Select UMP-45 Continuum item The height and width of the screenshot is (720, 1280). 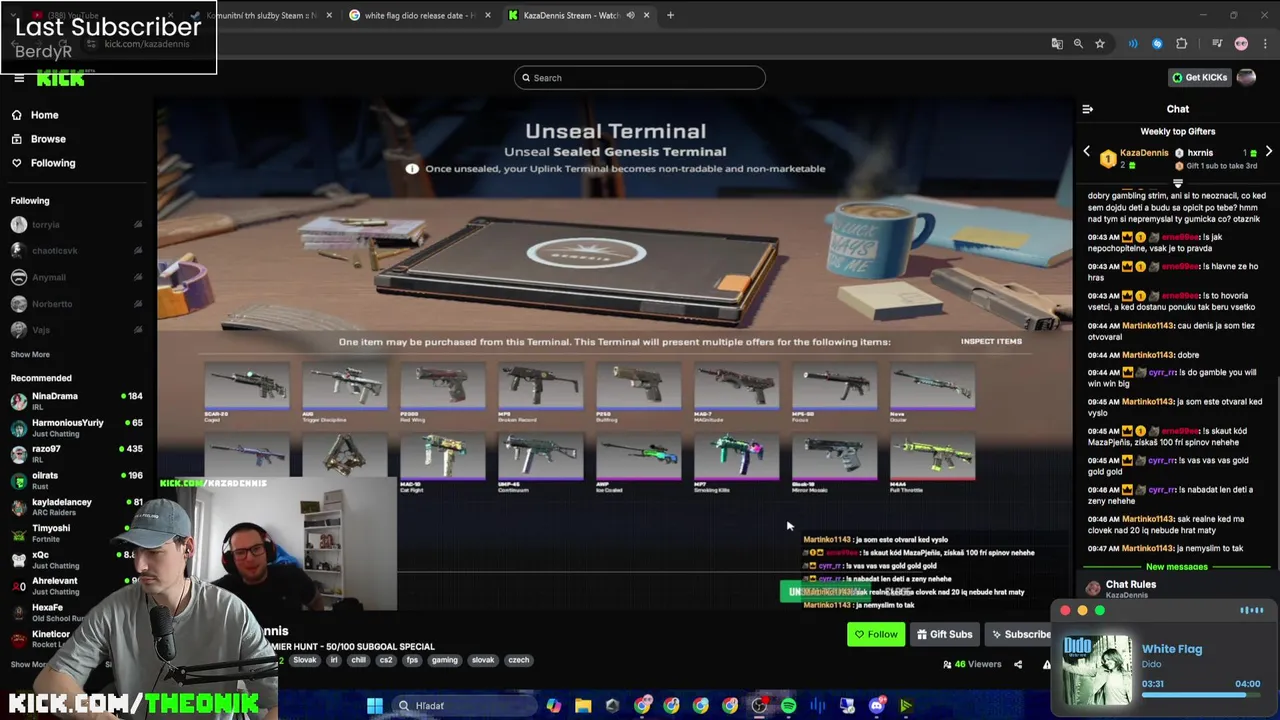[x=540, y=462]
